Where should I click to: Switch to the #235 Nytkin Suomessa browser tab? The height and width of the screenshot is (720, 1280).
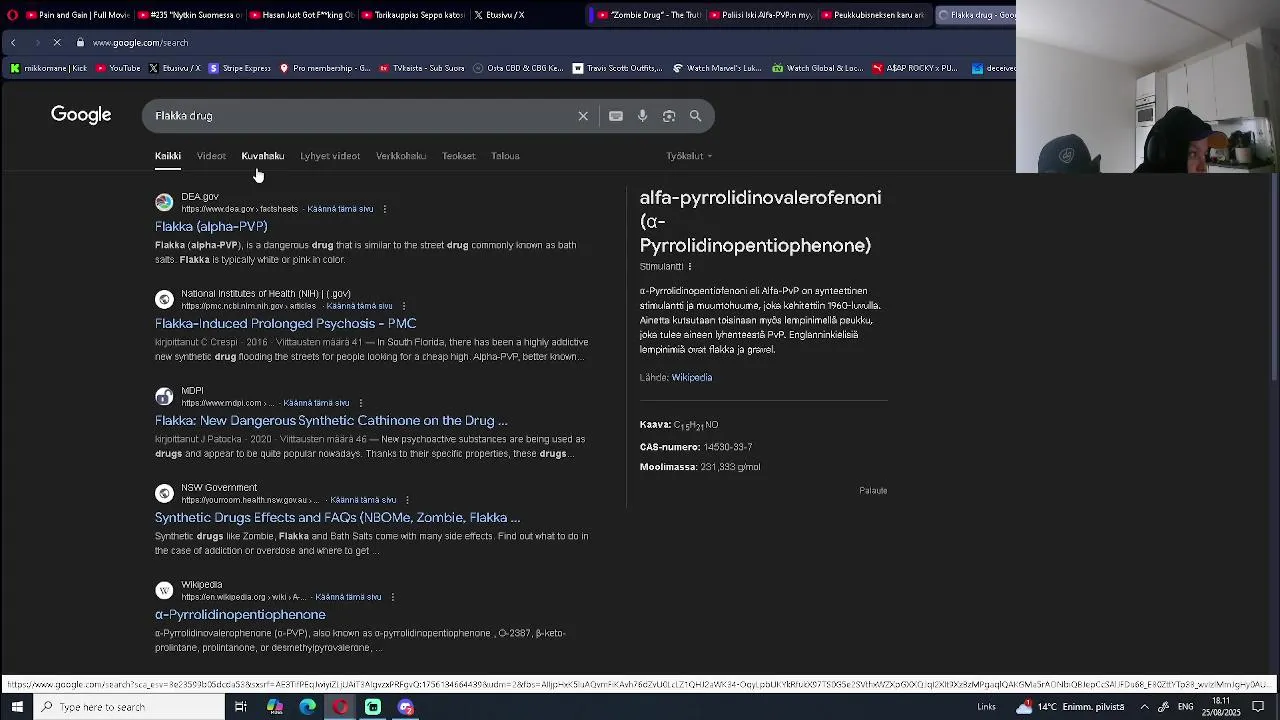(190, 15)
